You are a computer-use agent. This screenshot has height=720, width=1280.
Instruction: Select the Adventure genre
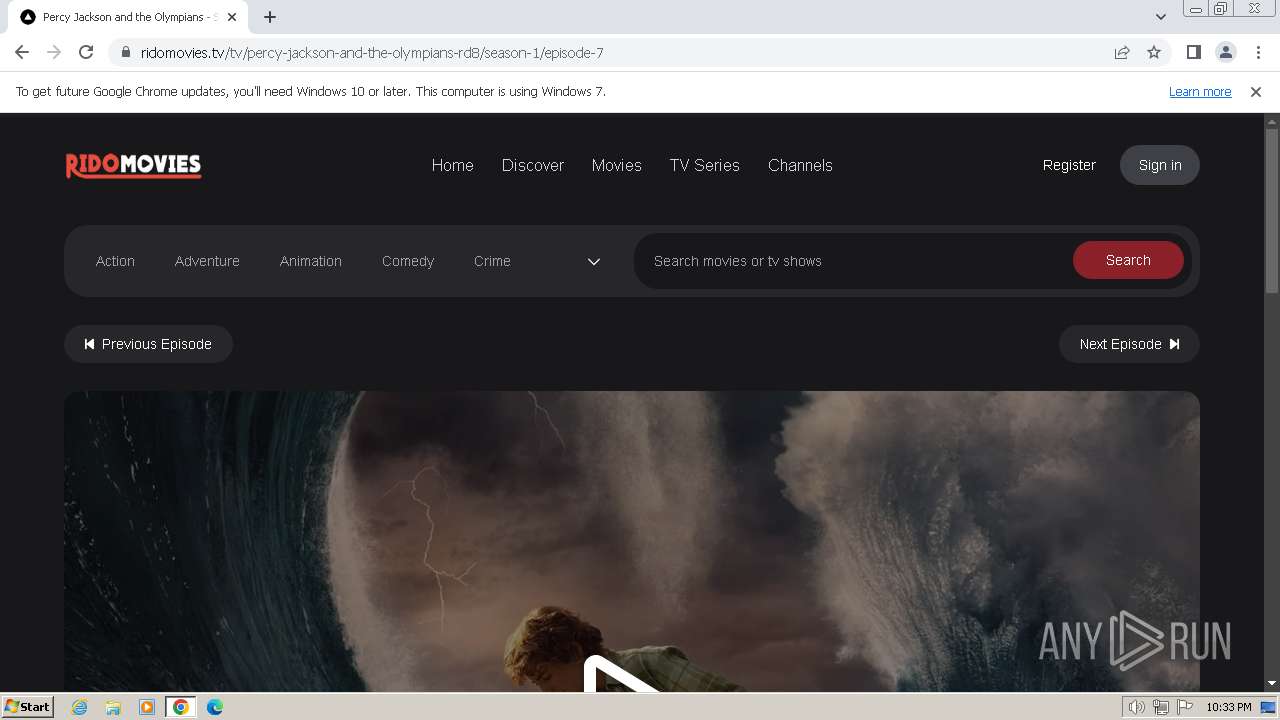point(207,261)
